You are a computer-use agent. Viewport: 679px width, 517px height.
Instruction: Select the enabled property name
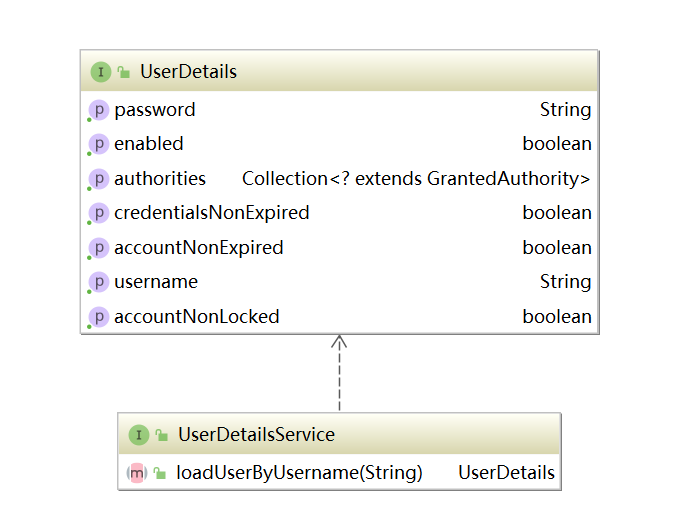pyautogui.click(x=149, y=144)
